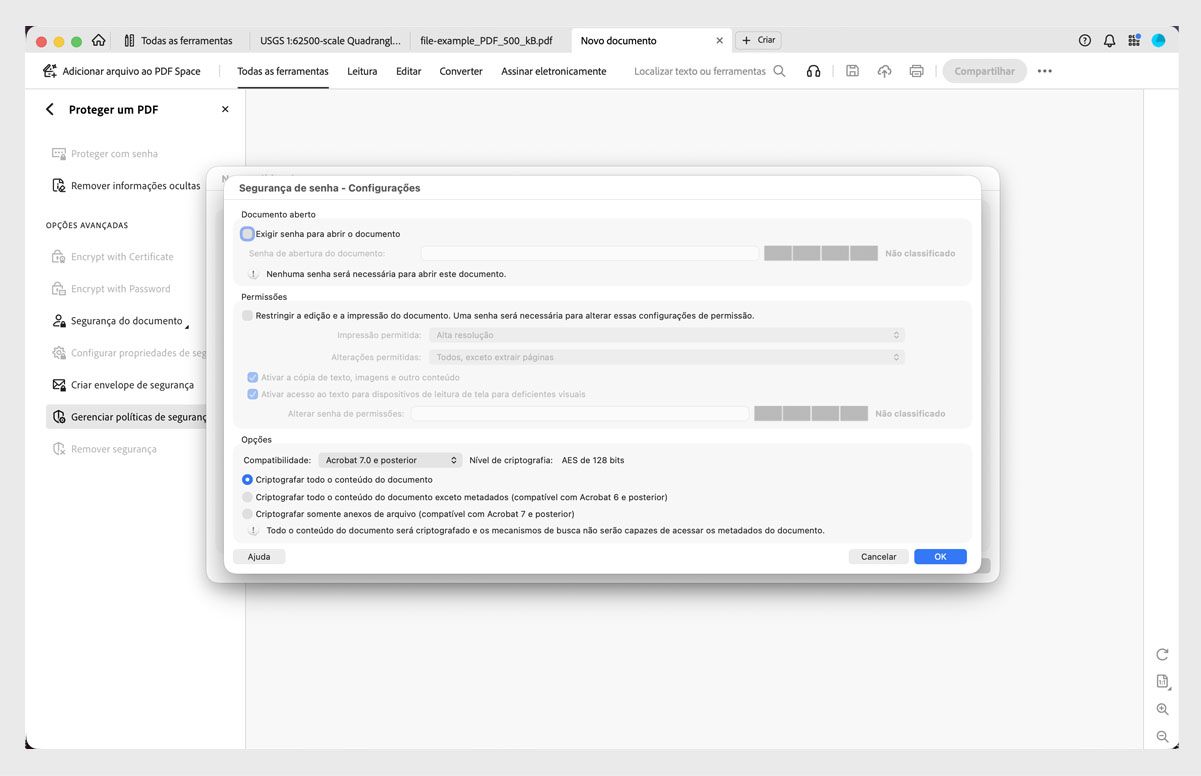Open Assinar eletronicamente menu
The image size is (1201, 776).
point(554,71)
